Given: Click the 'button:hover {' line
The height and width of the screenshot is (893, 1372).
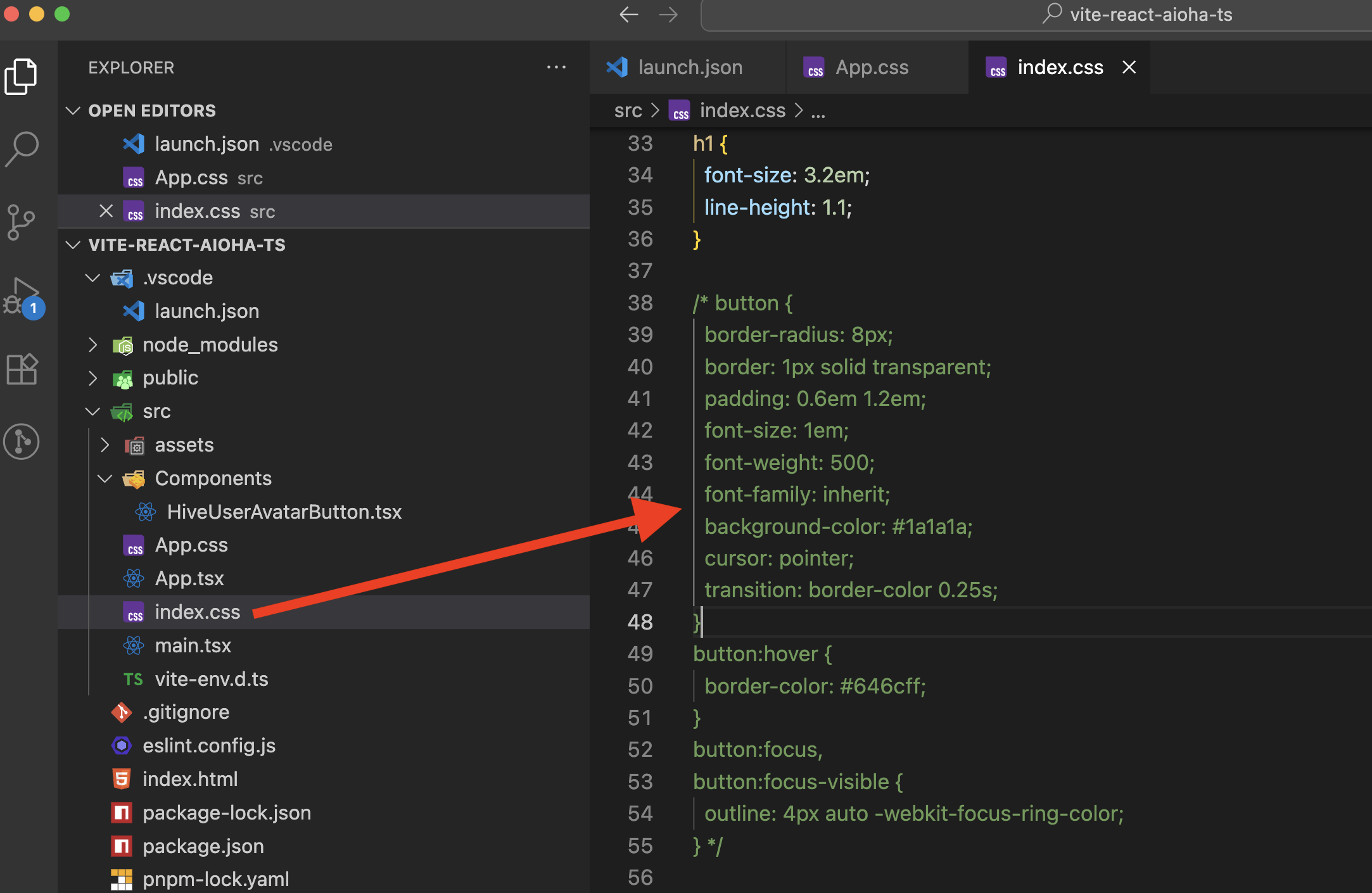Looking at the screenshot, I should (763, 654).
